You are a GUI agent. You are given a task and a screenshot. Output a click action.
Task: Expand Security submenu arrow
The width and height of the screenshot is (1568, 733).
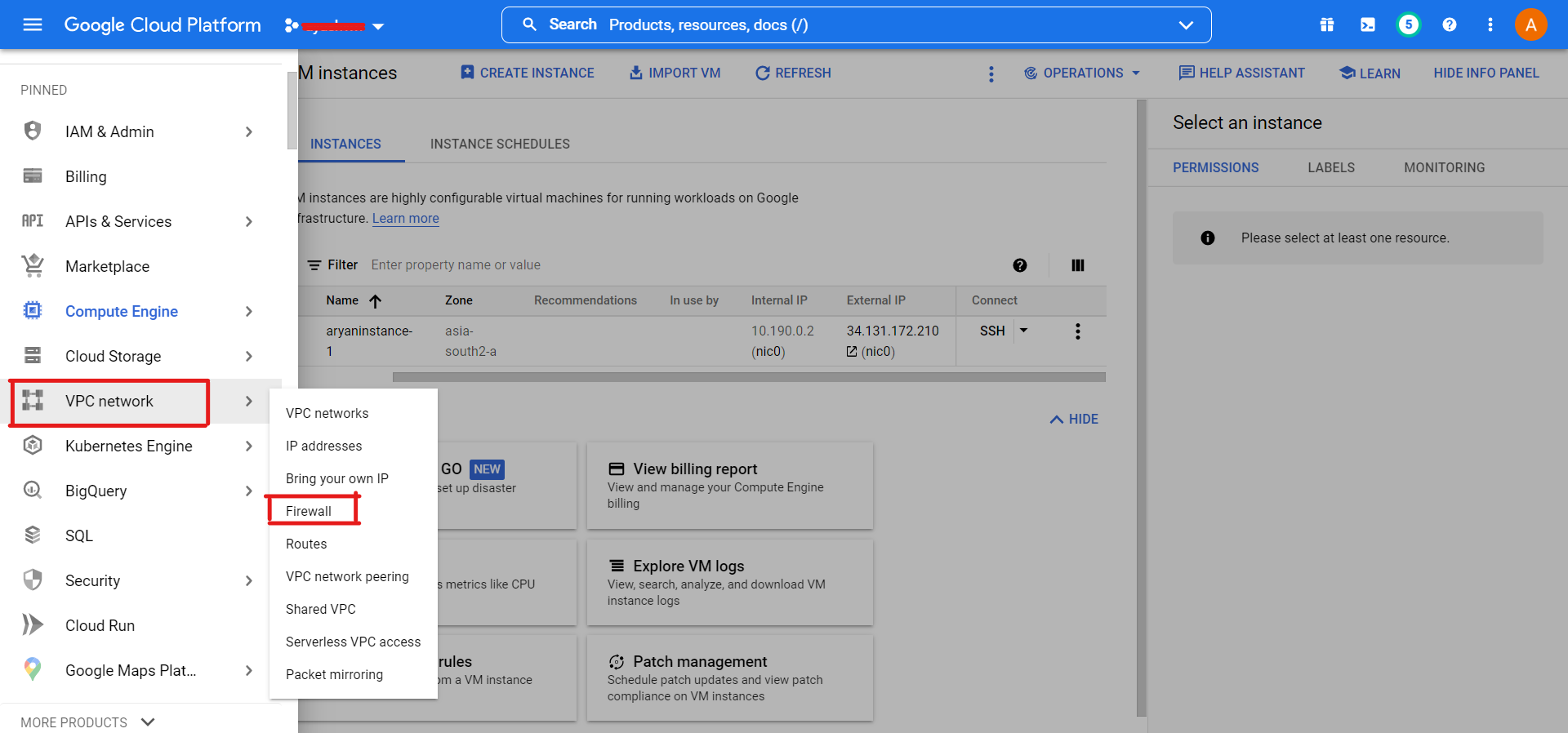(249, 580)
